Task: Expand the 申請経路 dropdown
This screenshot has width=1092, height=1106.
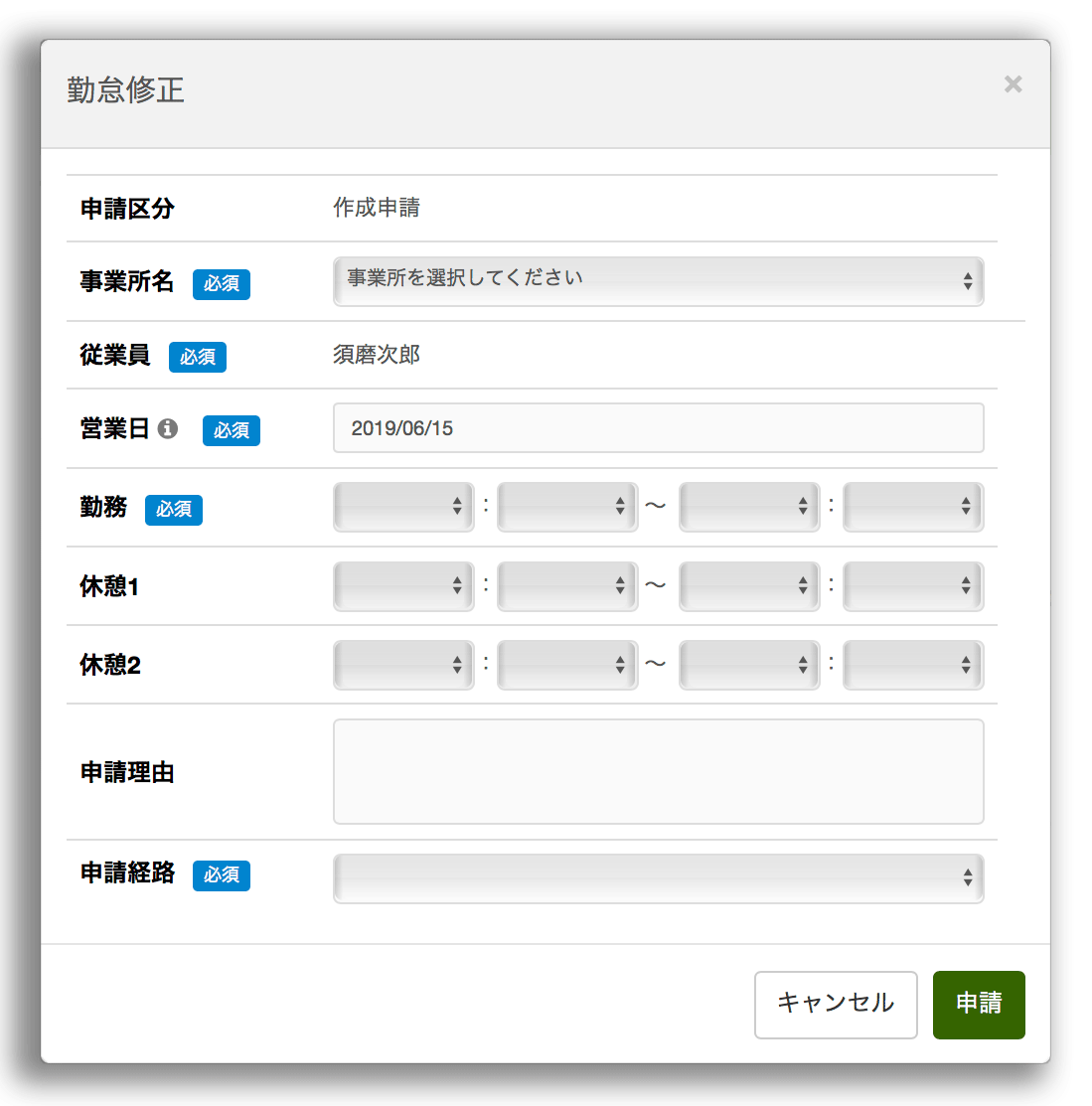Action: pos(658,878)
